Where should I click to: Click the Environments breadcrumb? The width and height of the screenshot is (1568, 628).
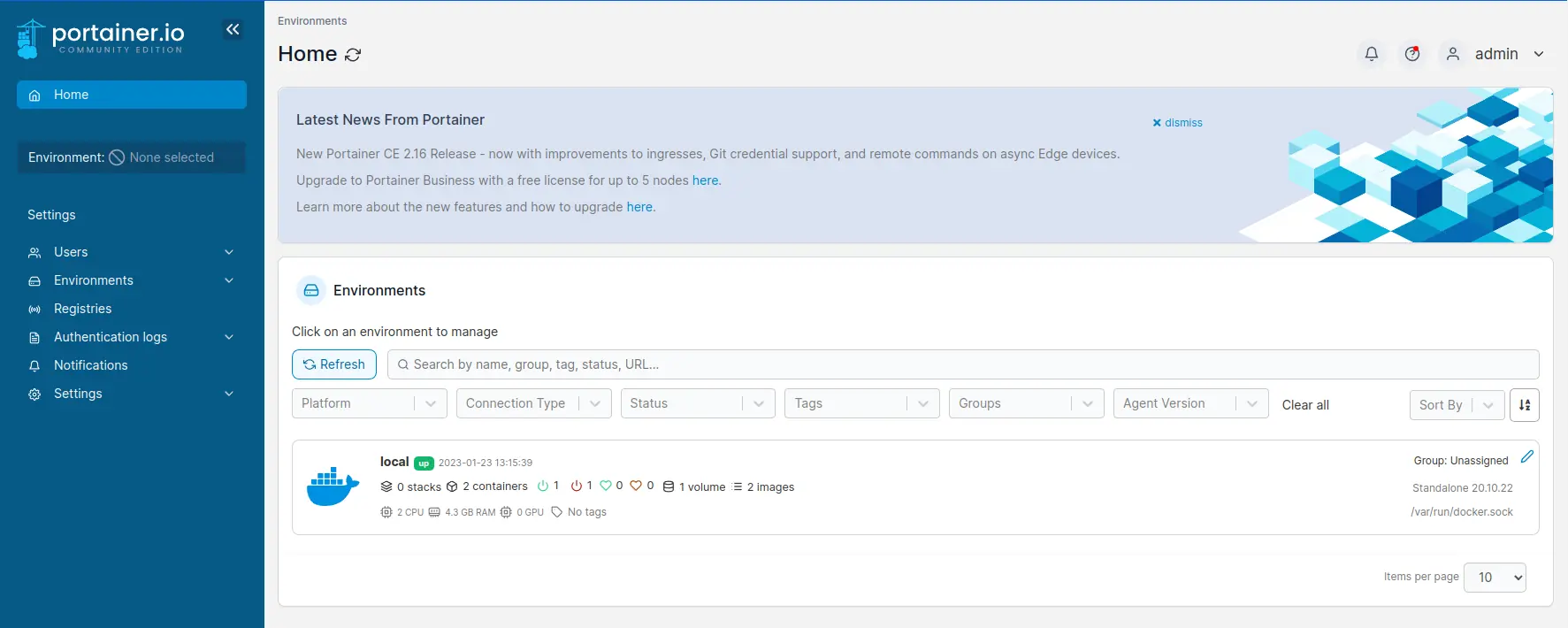(312, 21)
